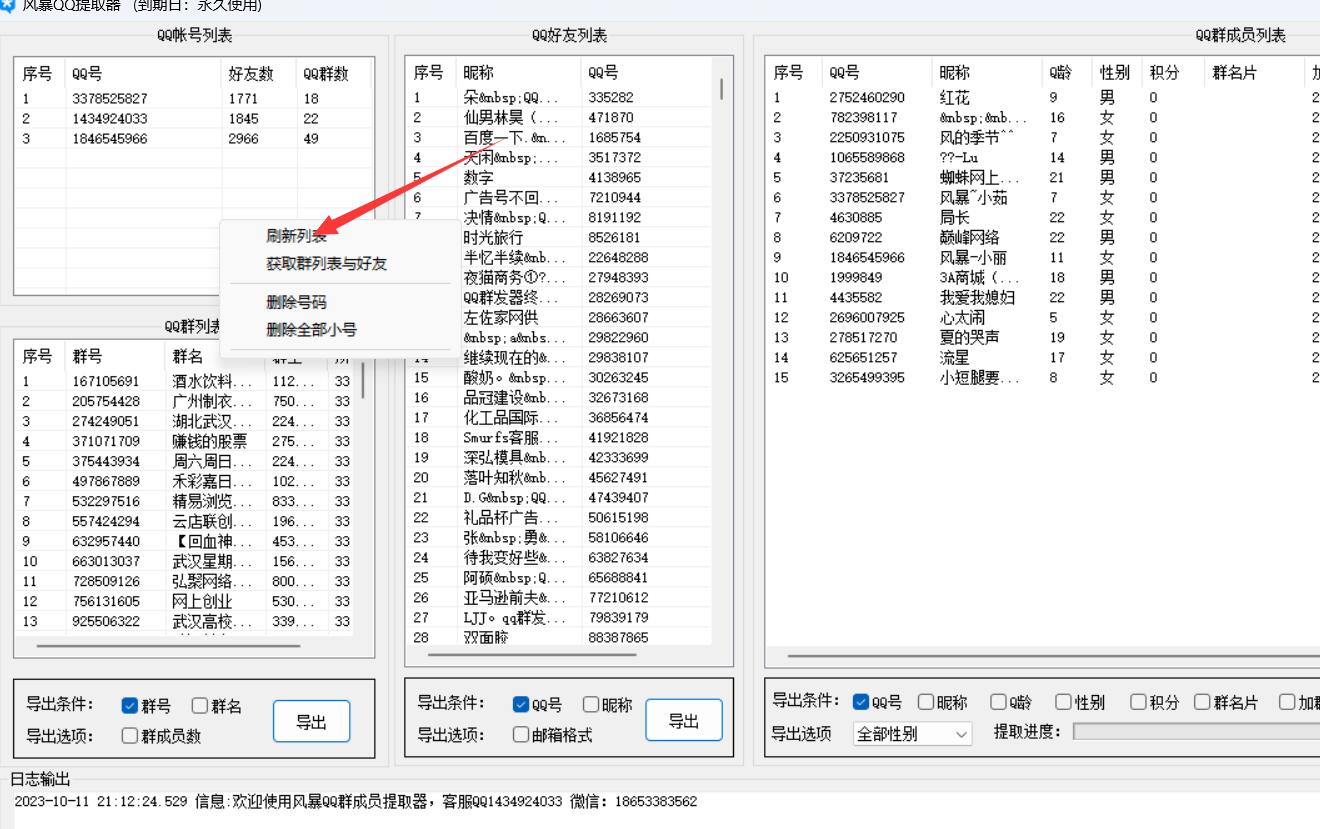Click 性别 column header in member list
1320x829 pixels.
point(1117,73)
